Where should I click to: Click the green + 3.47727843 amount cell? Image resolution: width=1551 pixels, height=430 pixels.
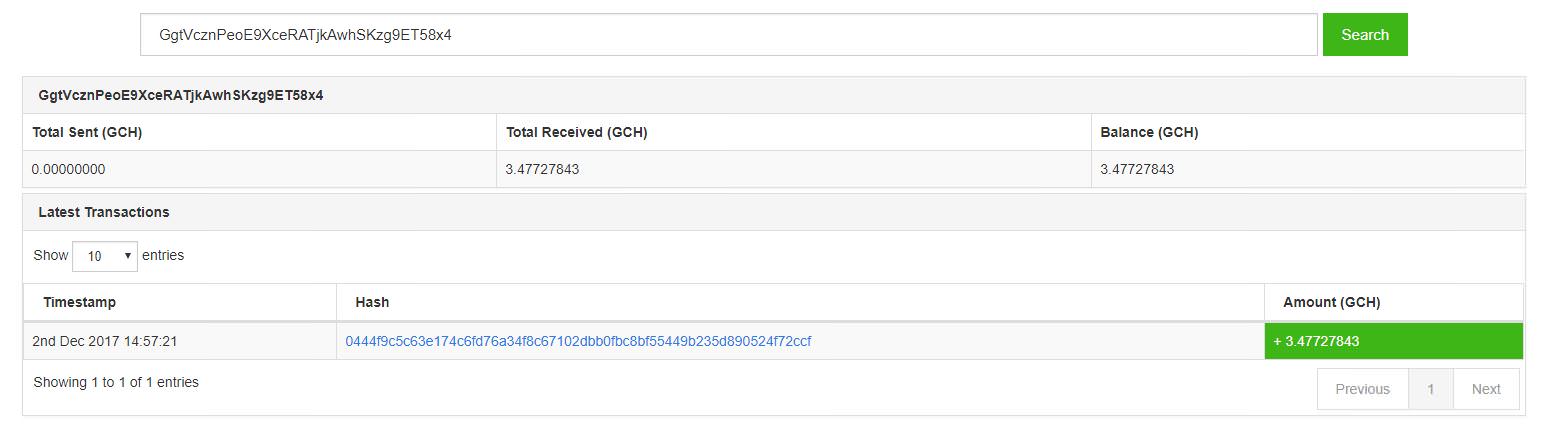[1394, 341]
